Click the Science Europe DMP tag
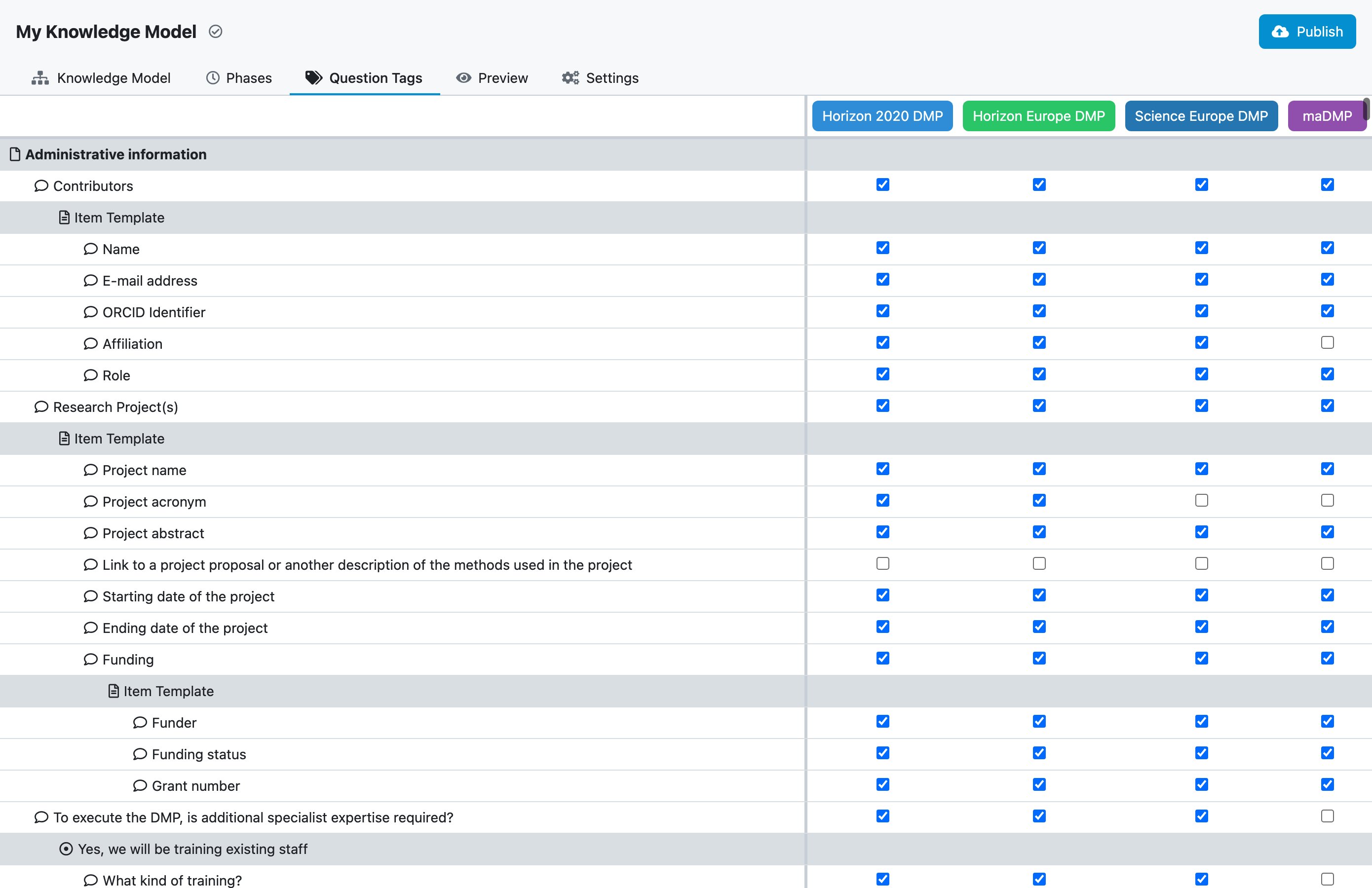The width and height of the screenshot is (1372, 888). [x=1201, y=116]
